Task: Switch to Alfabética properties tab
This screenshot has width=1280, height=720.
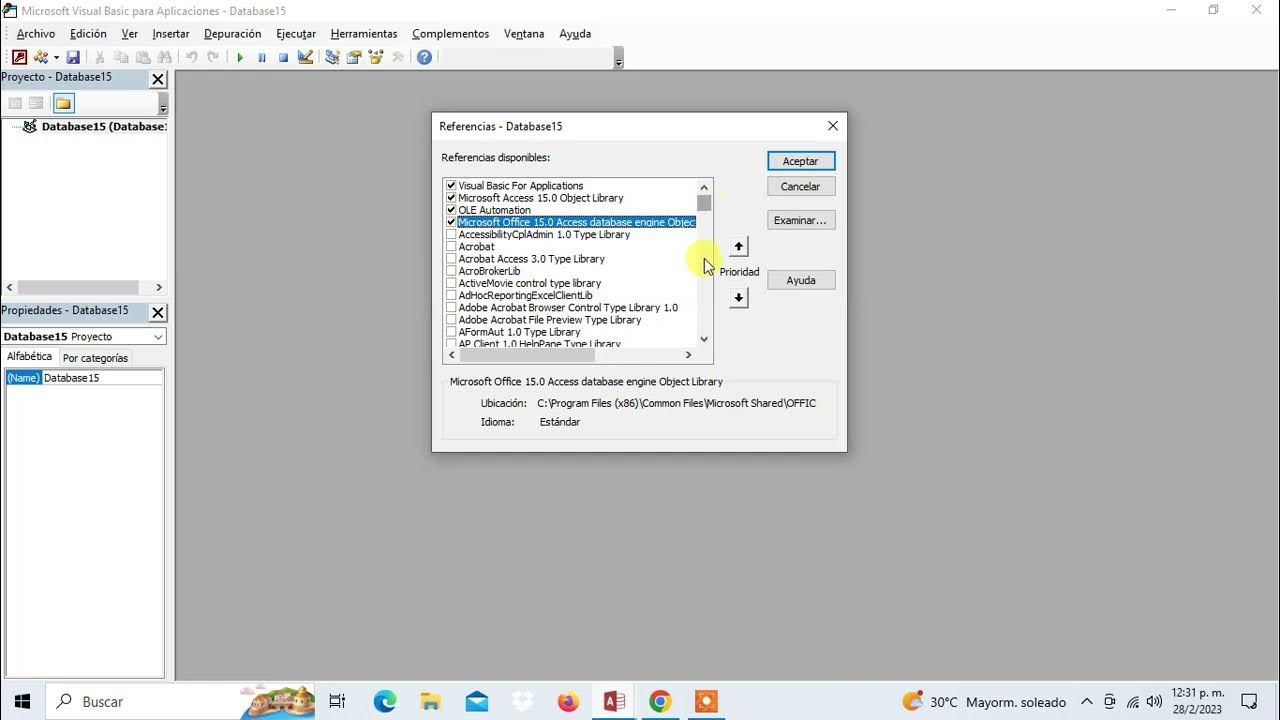Action: pos(29,357)
